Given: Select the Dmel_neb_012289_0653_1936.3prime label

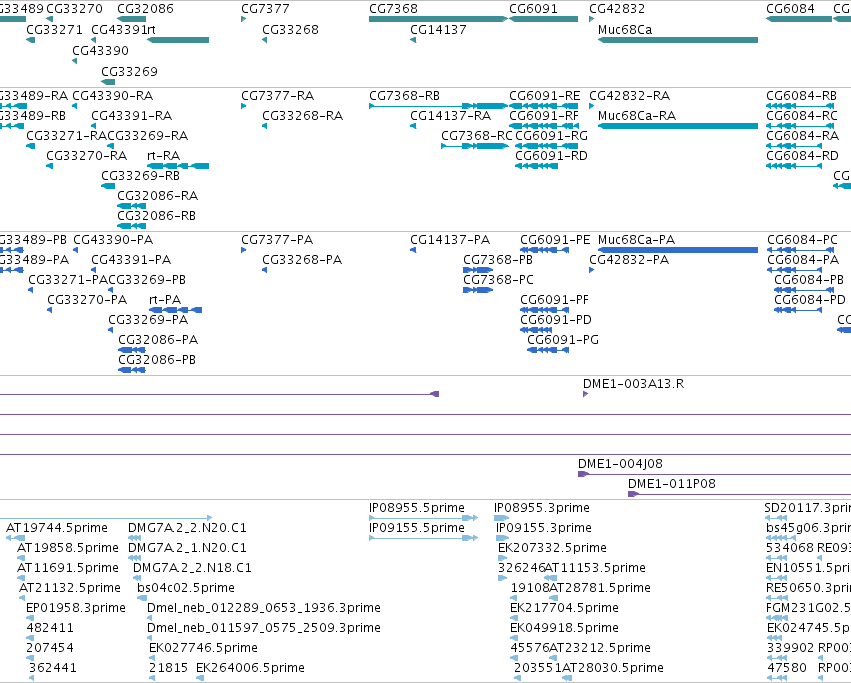Looking at the screenshot, I should pyautogui.click(x=264, y=608).
